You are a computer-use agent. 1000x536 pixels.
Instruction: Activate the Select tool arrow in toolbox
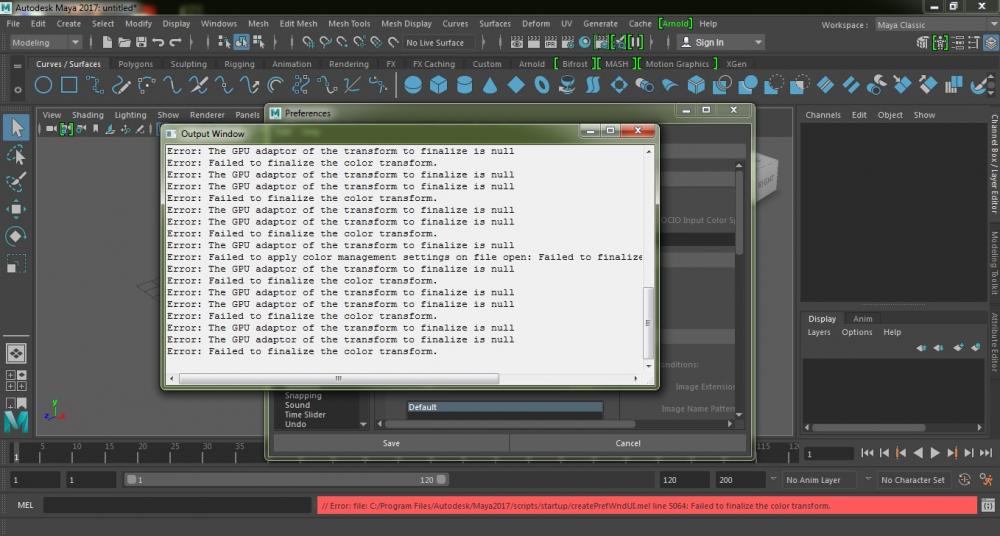16,127
